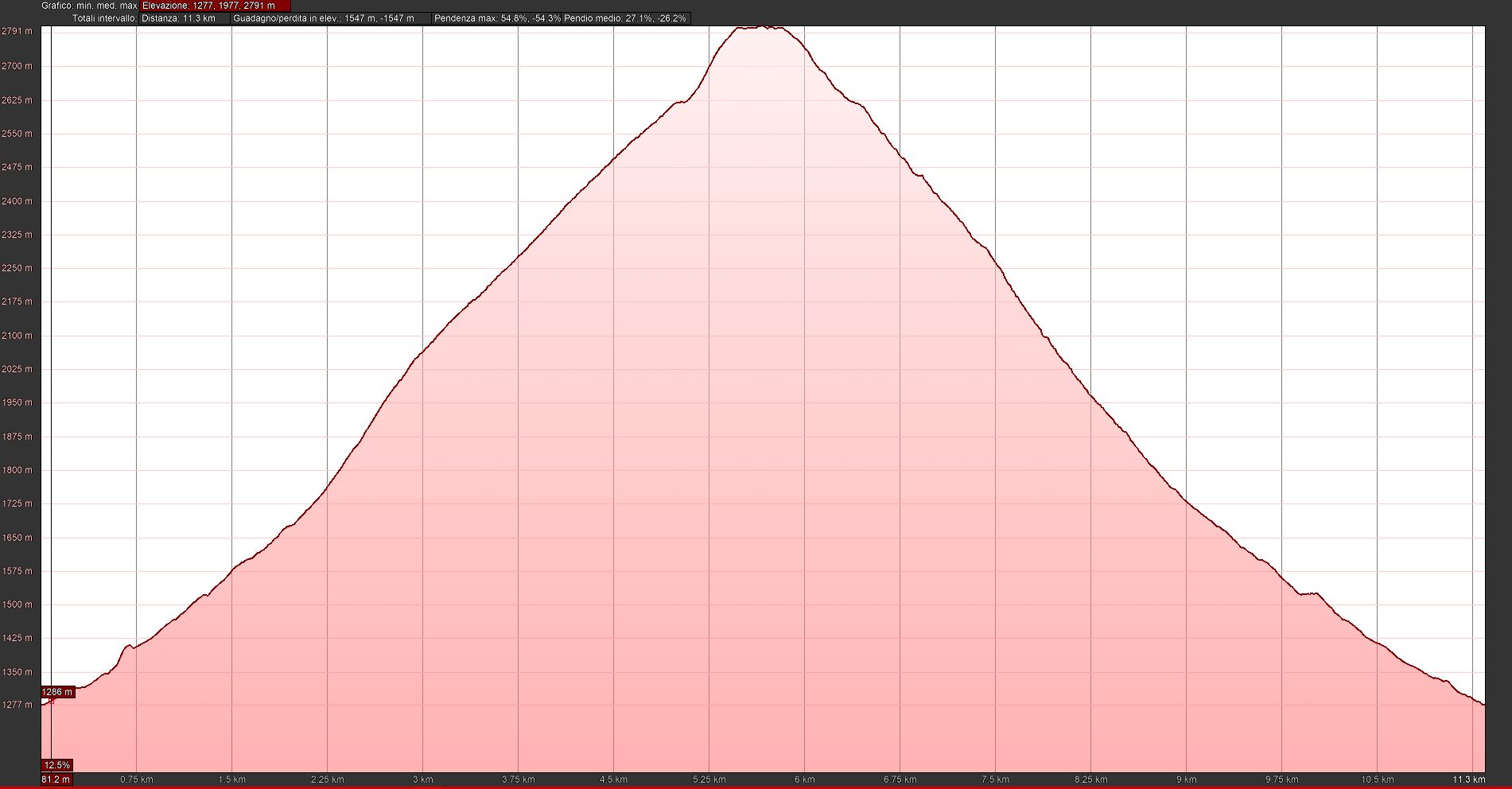The height and width of the screenshot is (789, 1512).
Task: Click the 0.75 km label on distance axis
Action: (136, 779)
